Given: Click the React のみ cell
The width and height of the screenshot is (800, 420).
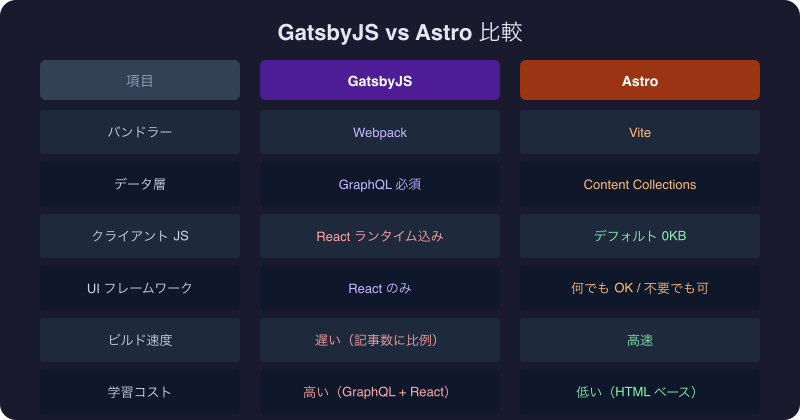Looking at the screenshot, I should pyautogui.click(x=380, y=288).
